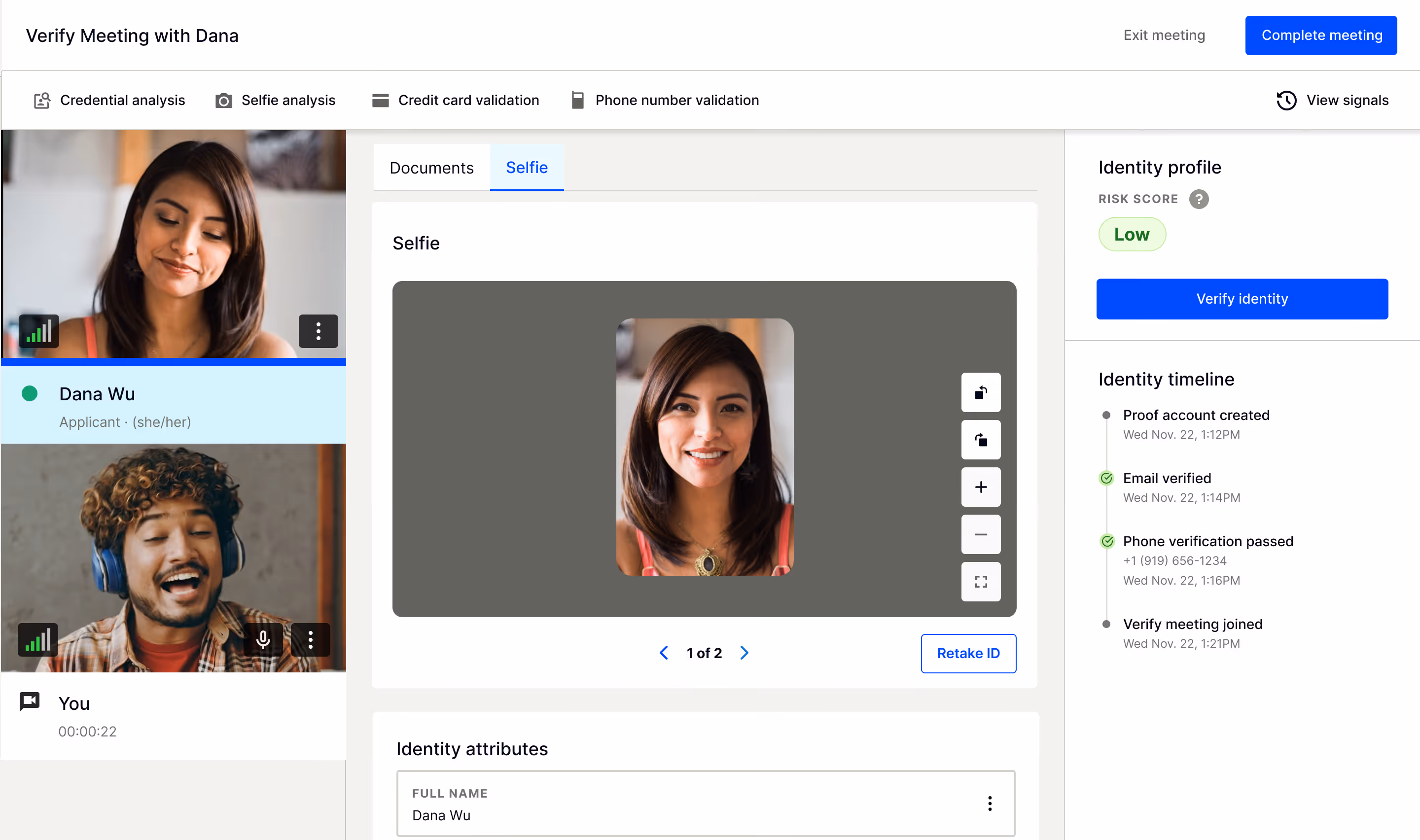Click the Low risk score badge
The height and width of the screenshot is (840, 1420).
[x=1132, y=234]
